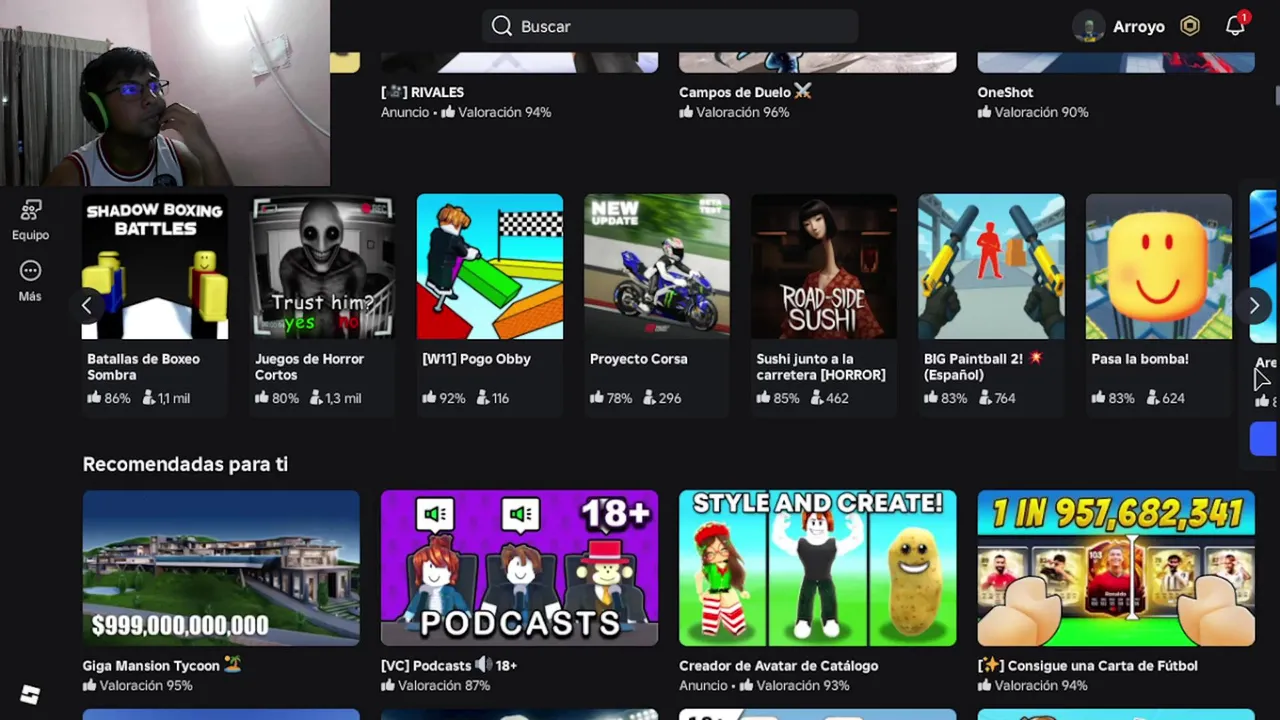Click Campos de Duelo title
Screen dimensions: 1280x720
click(x=745, y=92)
